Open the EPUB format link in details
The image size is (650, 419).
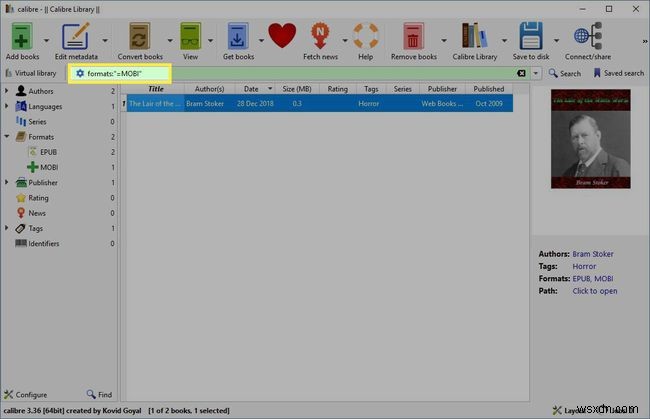[582, 279]
